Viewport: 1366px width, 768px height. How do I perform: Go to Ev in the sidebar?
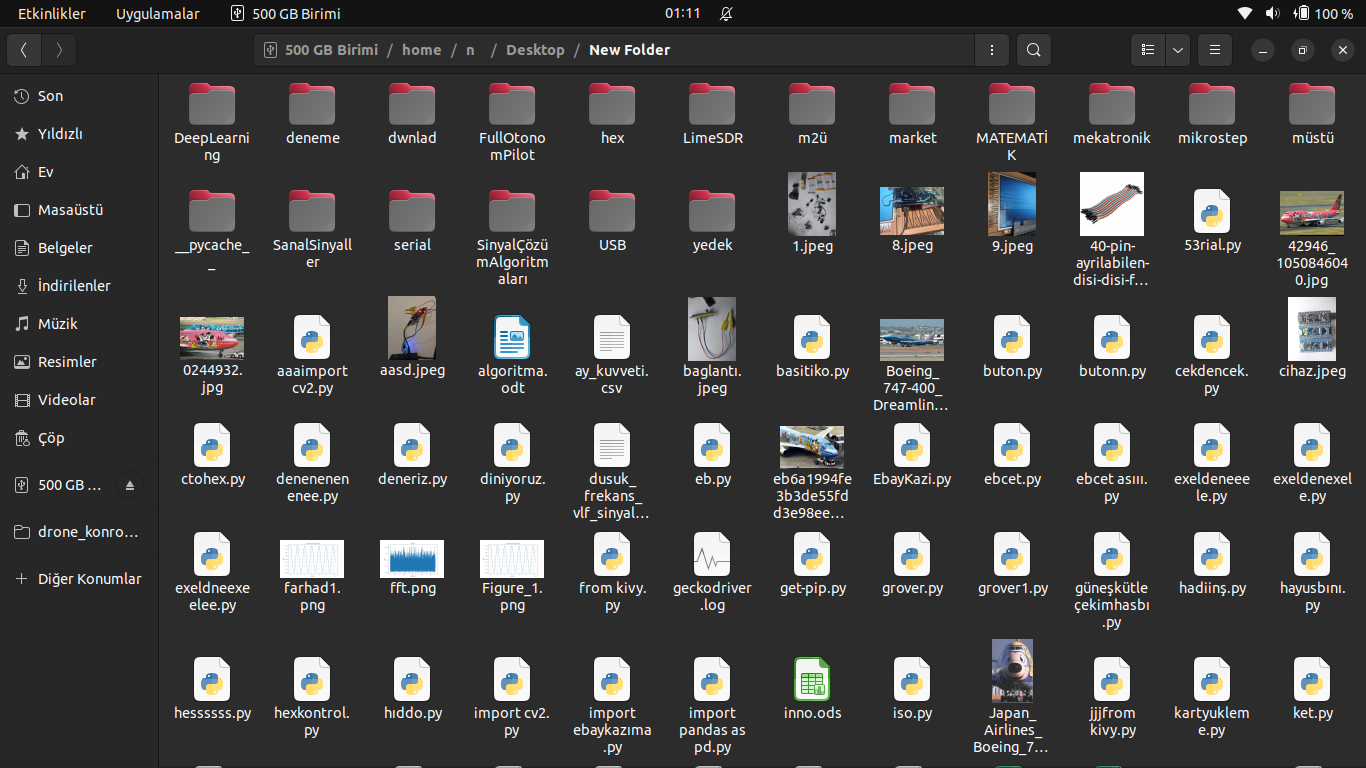point(79,172)
